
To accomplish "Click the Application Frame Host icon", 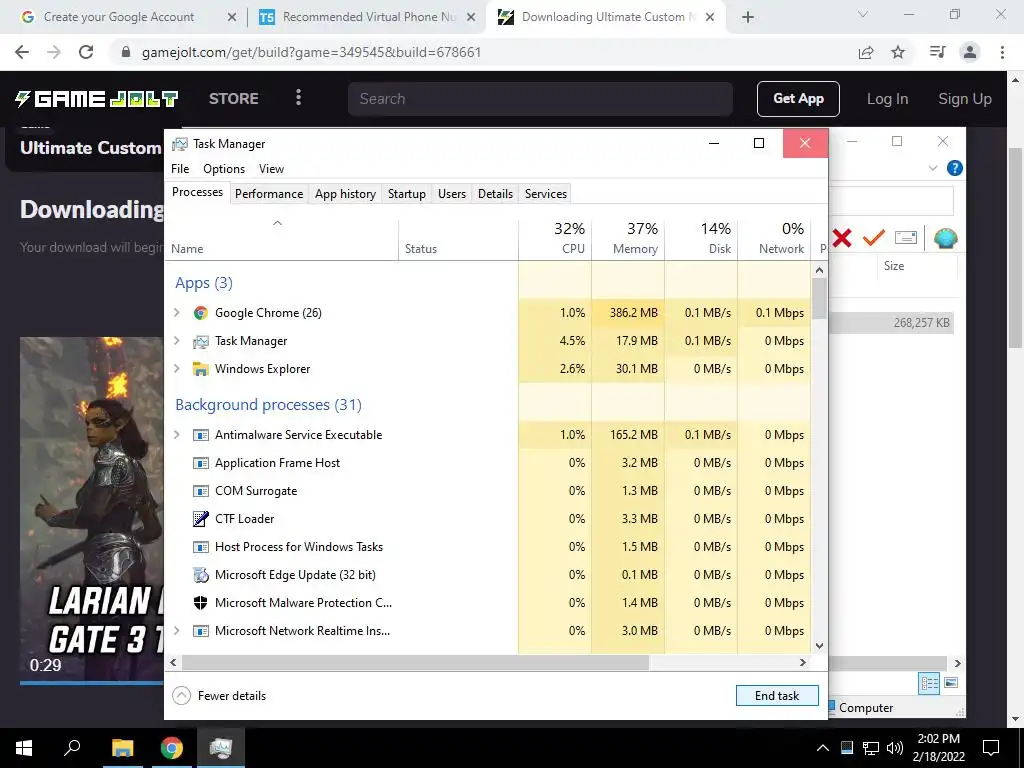I will coord(200,463).
